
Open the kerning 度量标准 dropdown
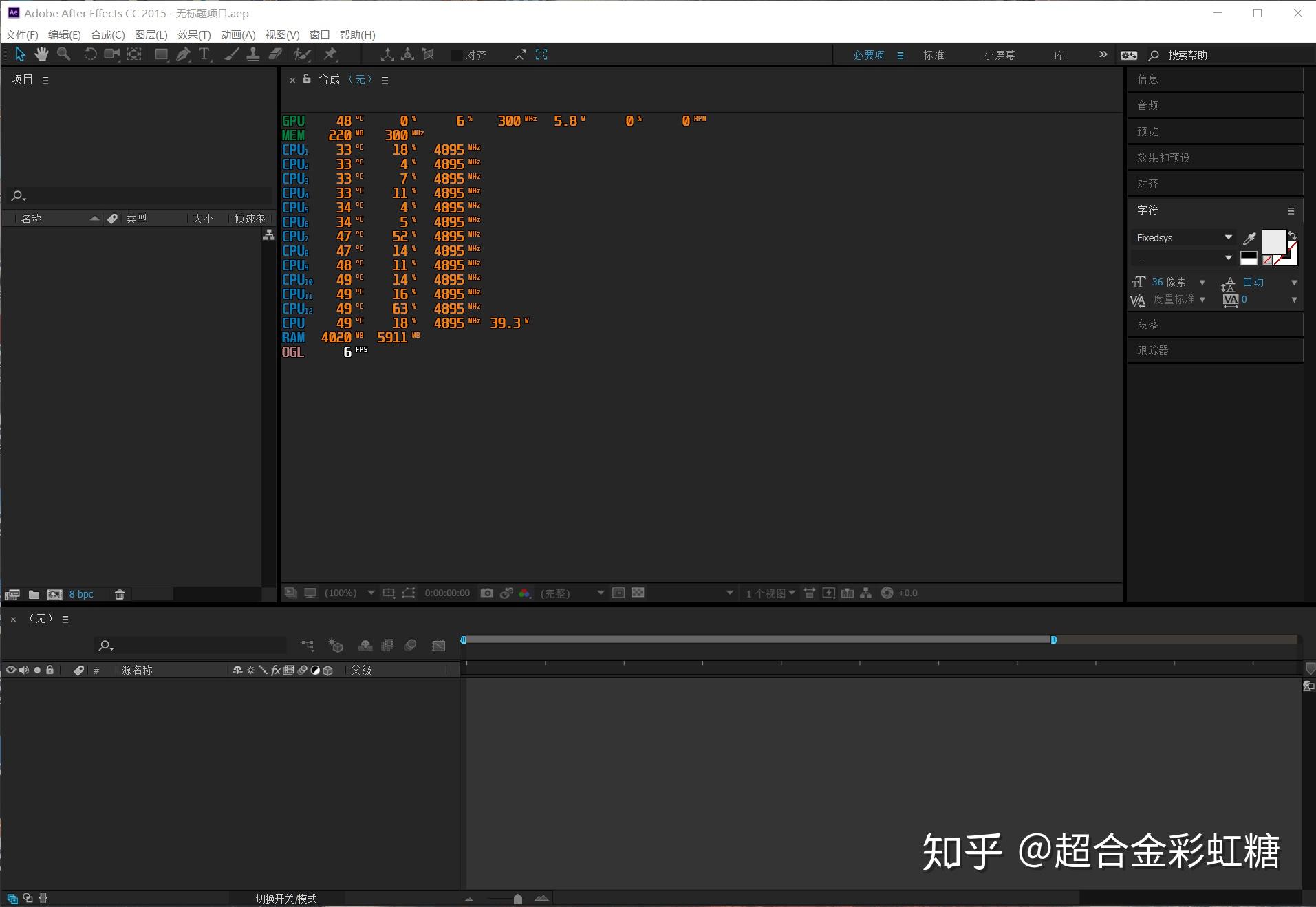[1202, 300]
